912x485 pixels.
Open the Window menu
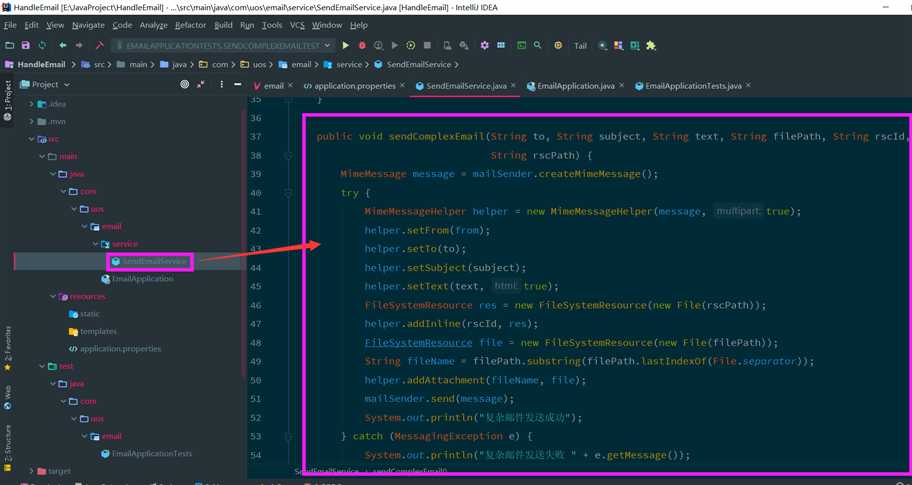click(x=327, y=25)
